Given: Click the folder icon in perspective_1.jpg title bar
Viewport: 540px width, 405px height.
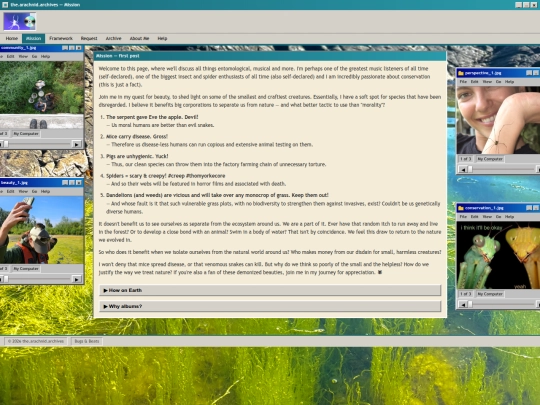Looking at the screenshot, I should (x=461, y=73).
